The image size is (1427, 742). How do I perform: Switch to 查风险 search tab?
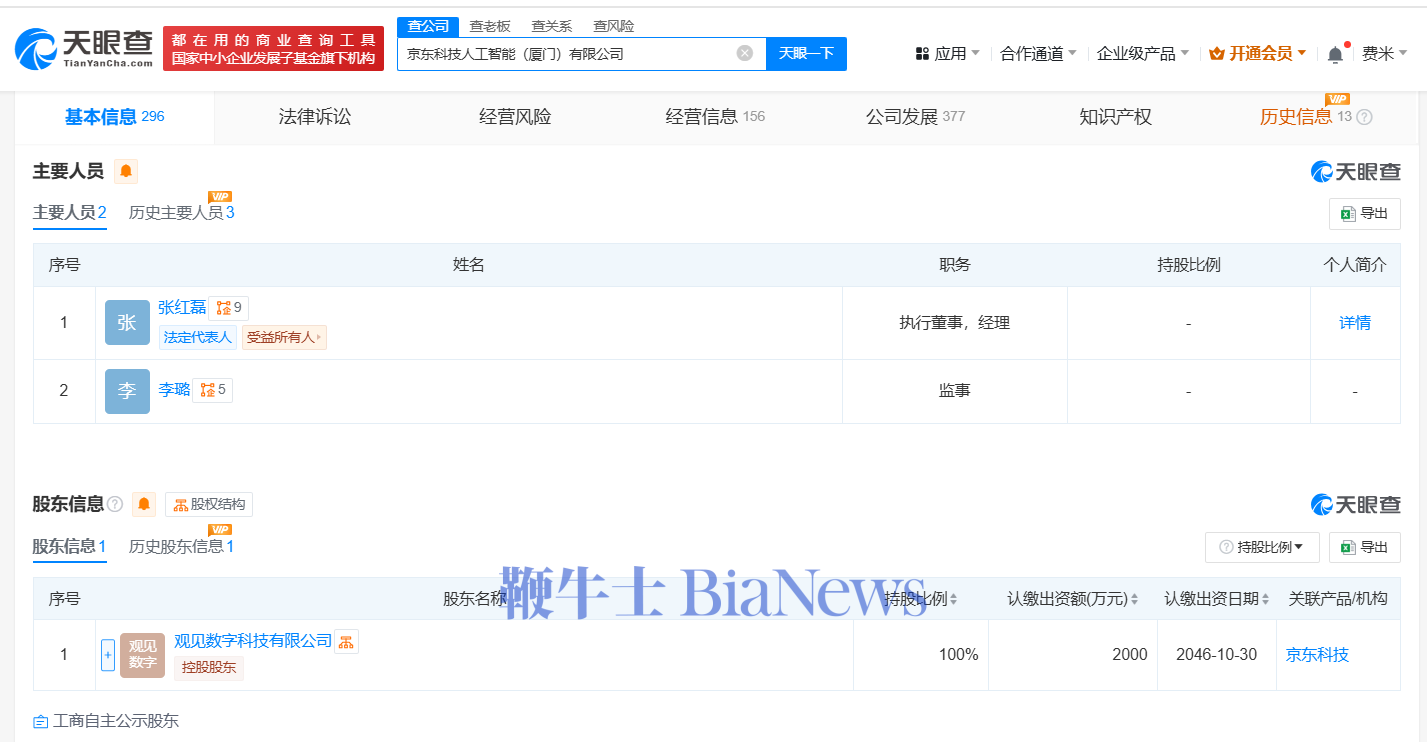(x=613, y=26)
